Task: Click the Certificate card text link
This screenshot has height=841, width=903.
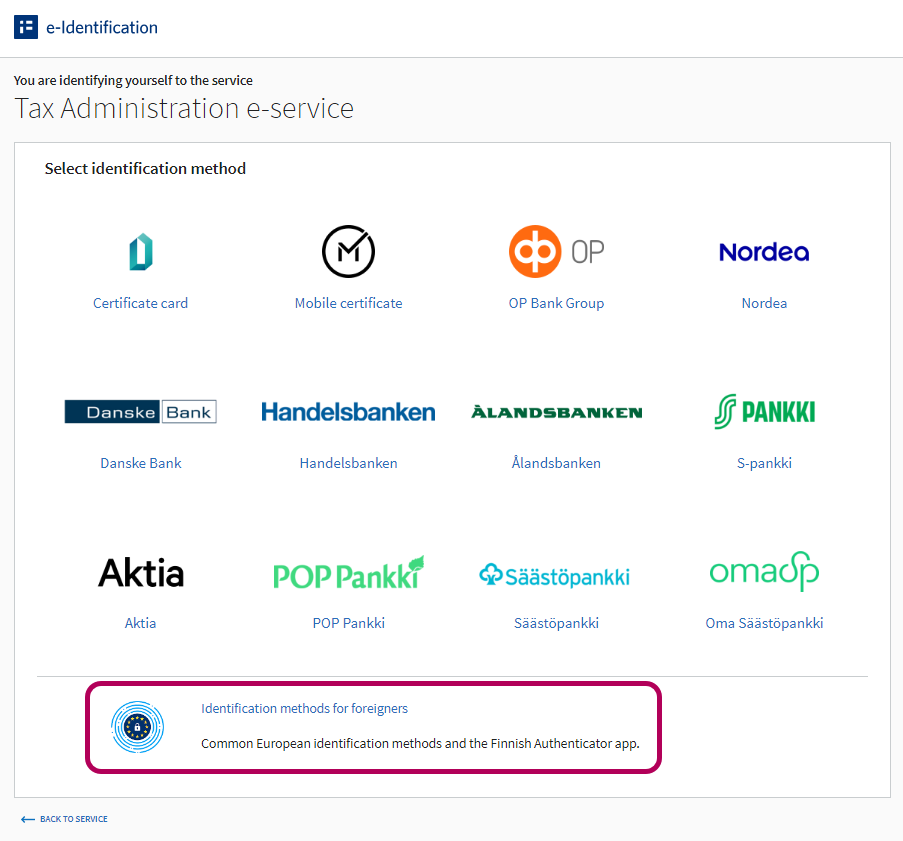Action: 141,303
